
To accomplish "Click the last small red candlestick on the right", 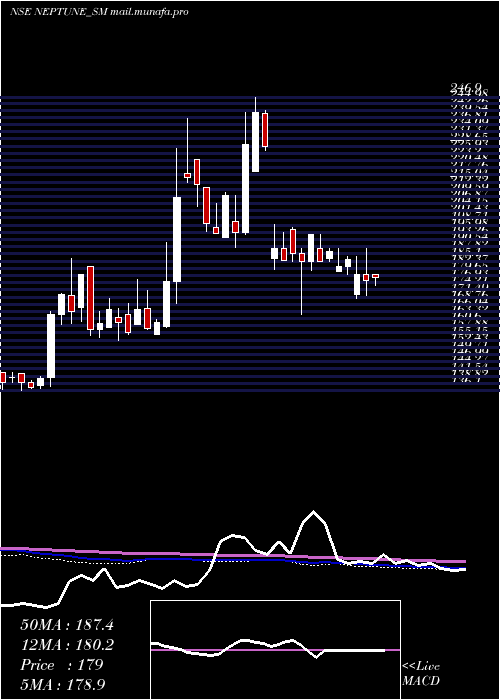I will (x=375, y=276).
